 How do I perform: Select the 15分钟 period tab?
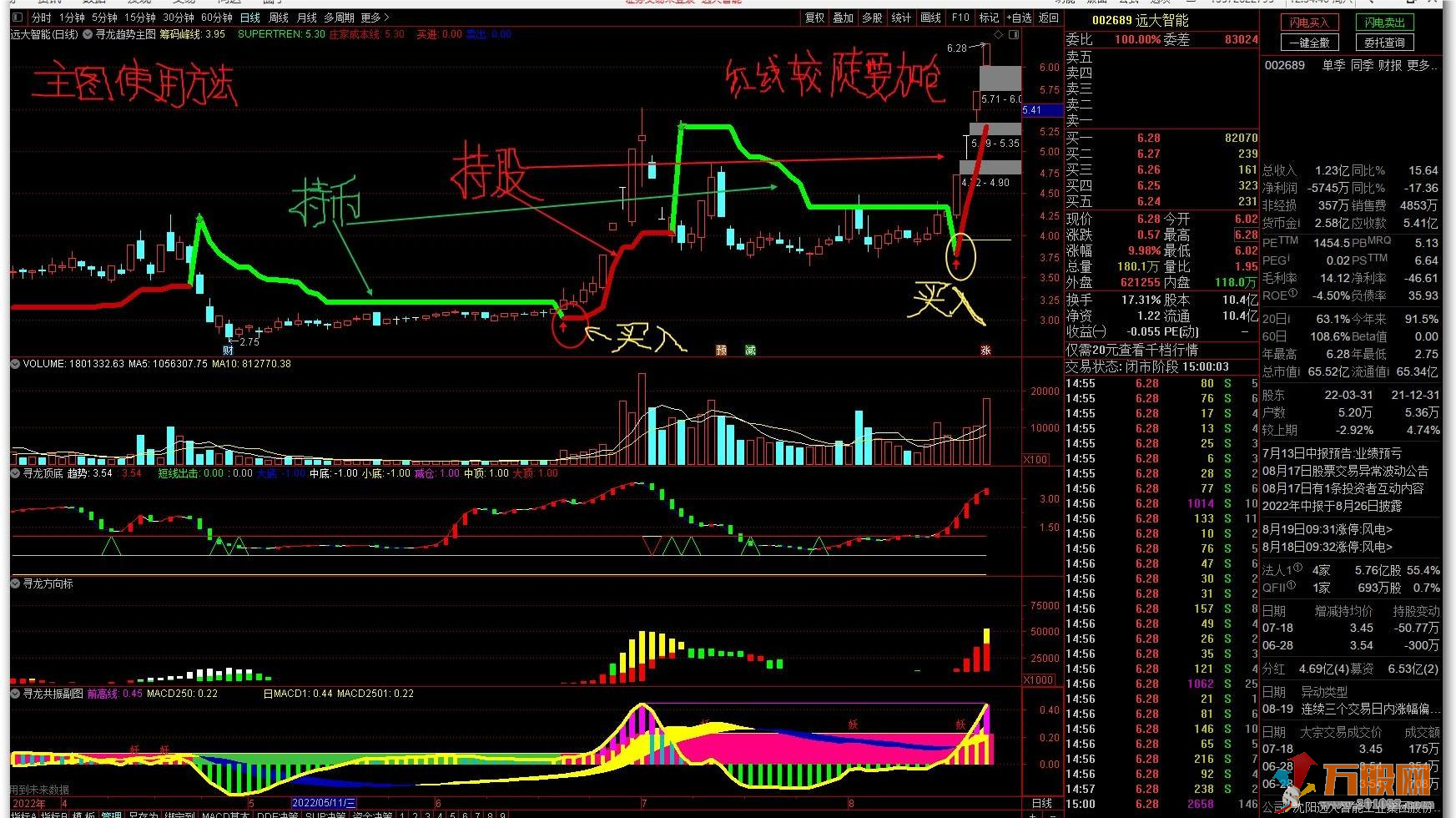click(x=140, y=18)
